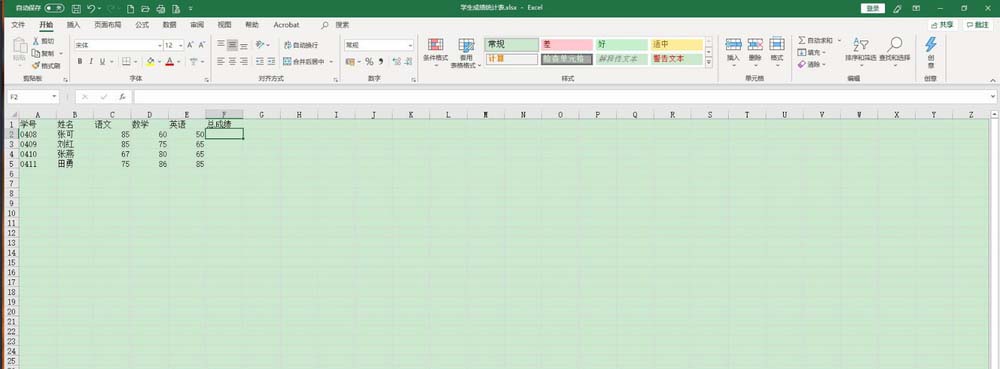
Task: Click the Save icon in quick access toolbar
Action: pyautogui.click(x=77, y=8)
